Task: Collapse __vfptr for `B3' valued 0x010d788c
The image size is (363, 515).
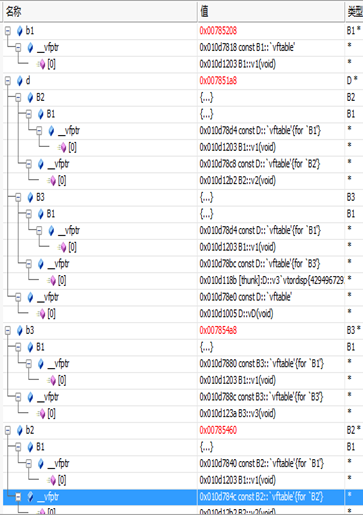Action: click(x=18, y=397)
